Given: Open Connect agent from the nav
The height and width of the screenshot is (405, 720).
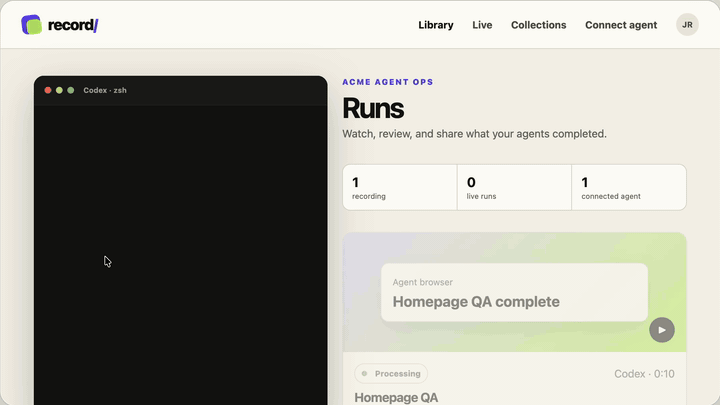Looking at the screenshot, I should (621, 25).
